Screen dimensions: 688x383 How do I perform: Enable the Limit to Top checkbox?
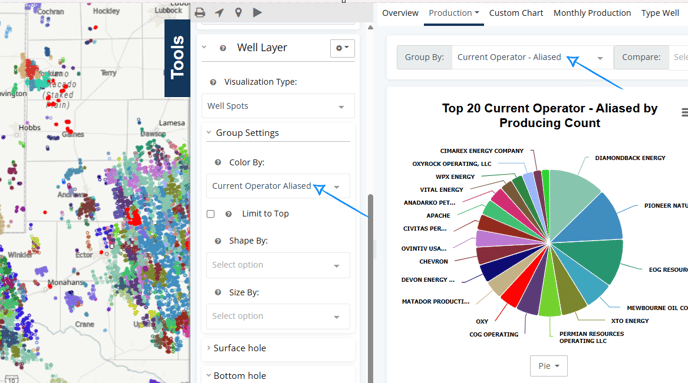click(211, 214)
